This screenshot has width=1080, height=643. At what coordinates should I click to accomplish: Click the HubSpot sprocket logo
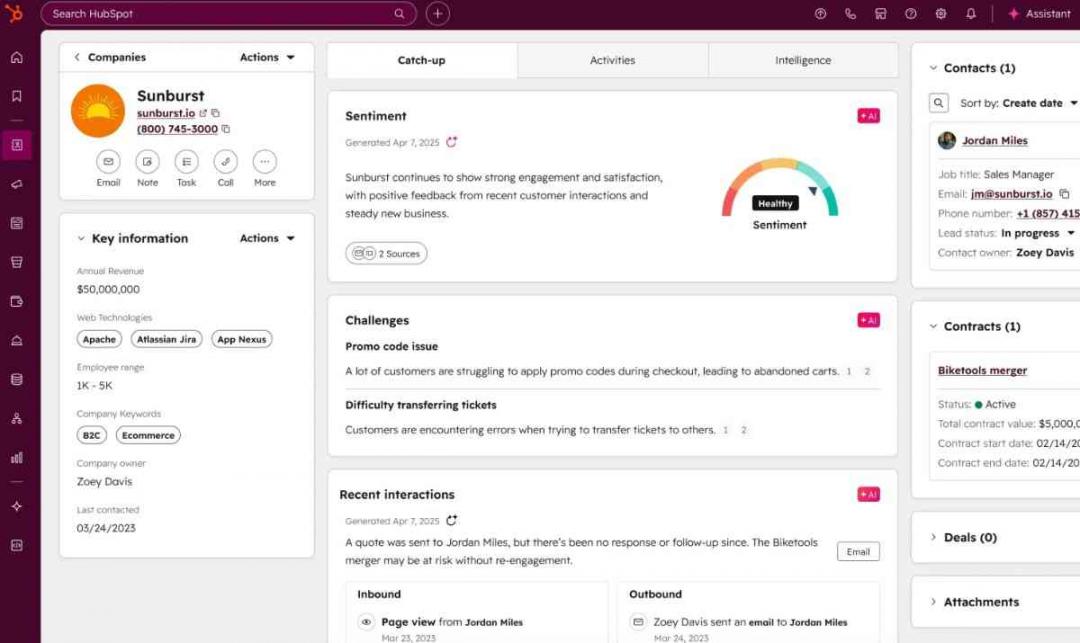(x=14, y=13)
